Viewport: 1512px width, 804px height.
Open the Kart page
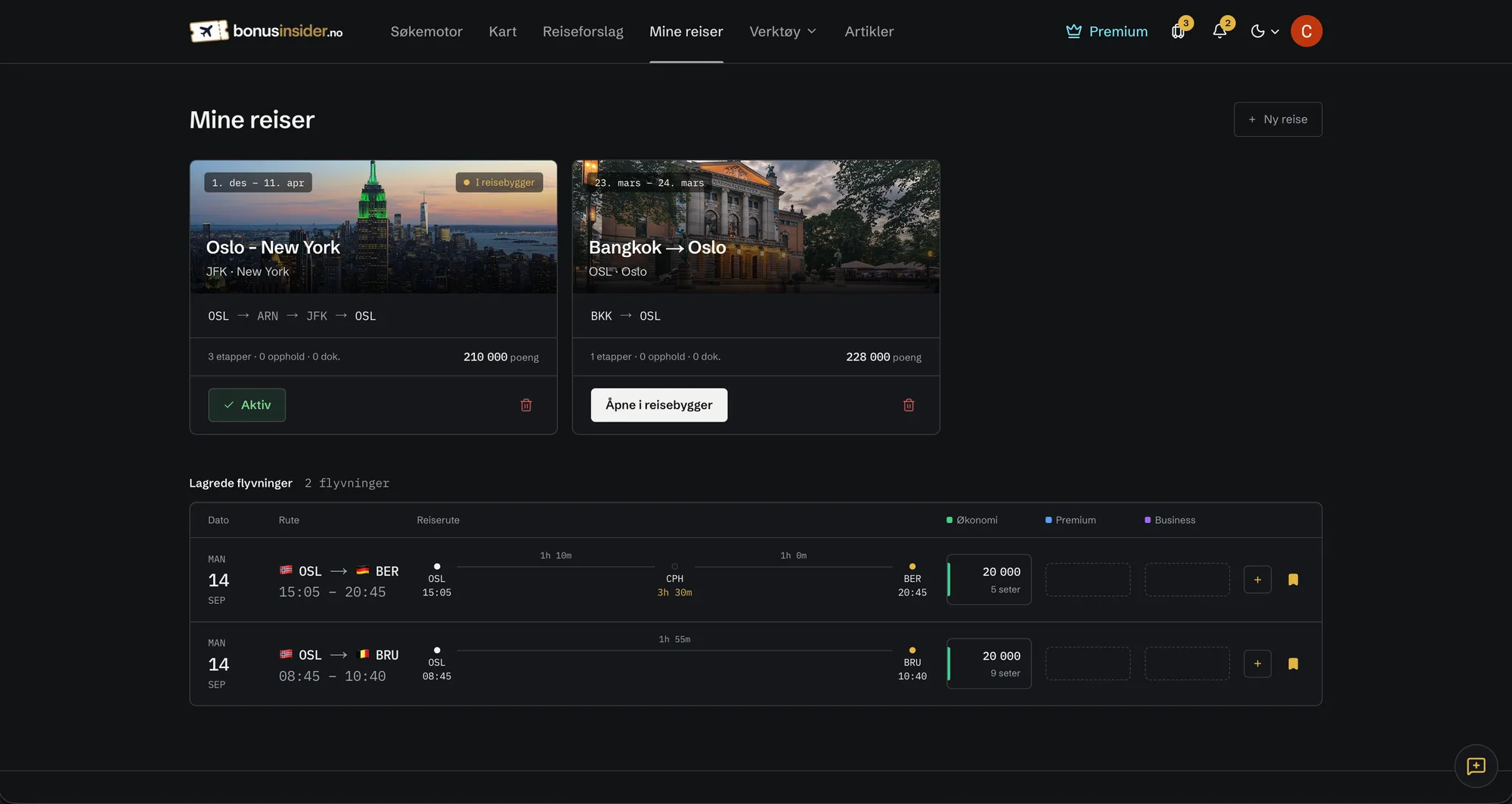503,31
